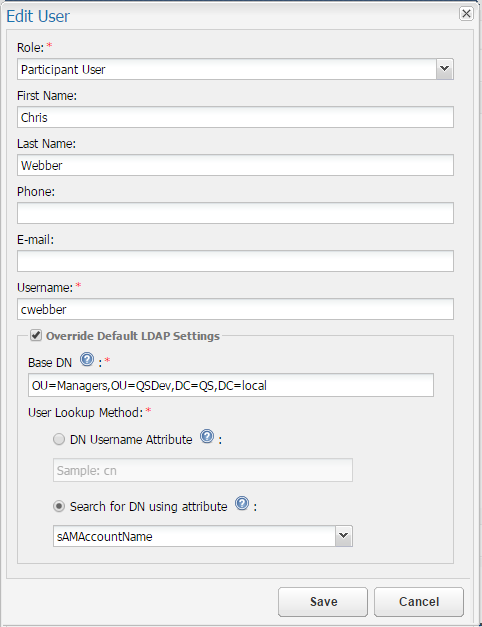This screenshot has width=482, height=627.
Task: Click the Username field containing cwebber
Action: point(235,309)
